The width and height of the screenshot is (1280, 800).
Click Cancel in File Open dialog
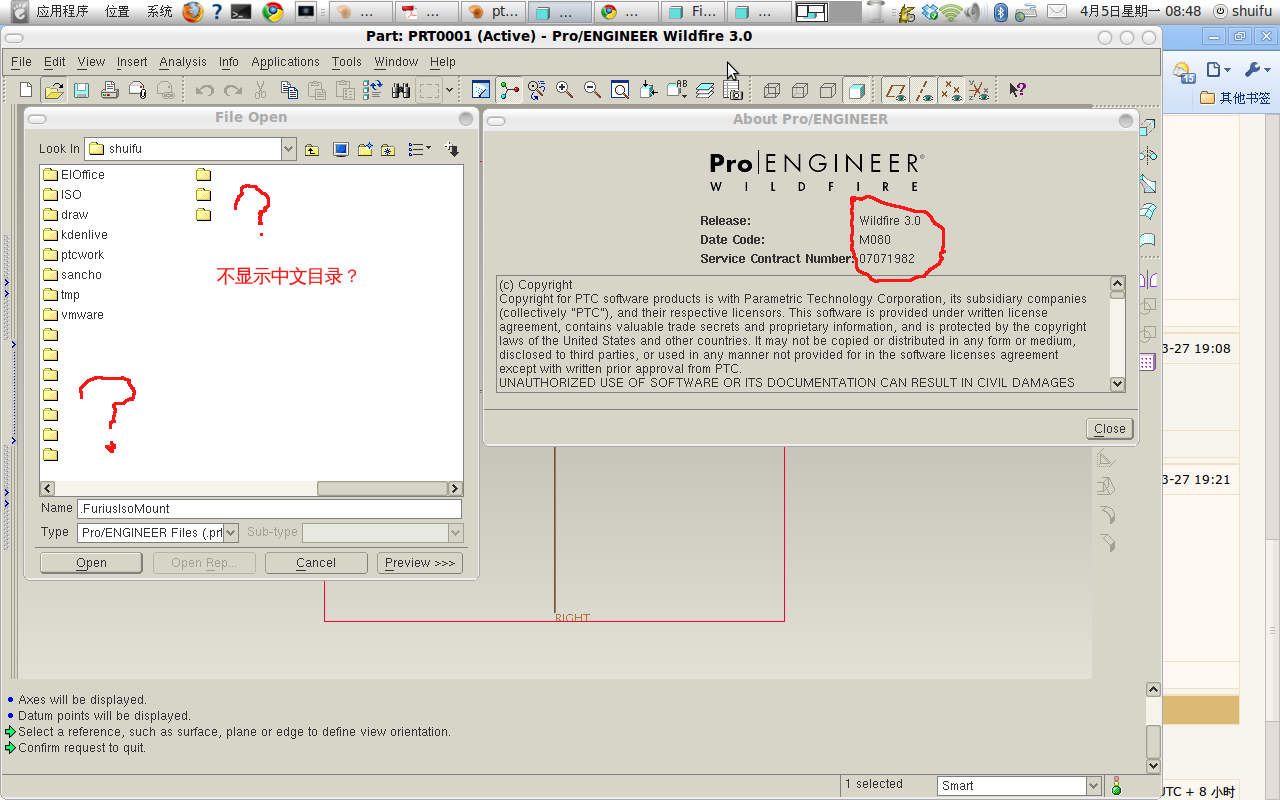coord(316,563)
